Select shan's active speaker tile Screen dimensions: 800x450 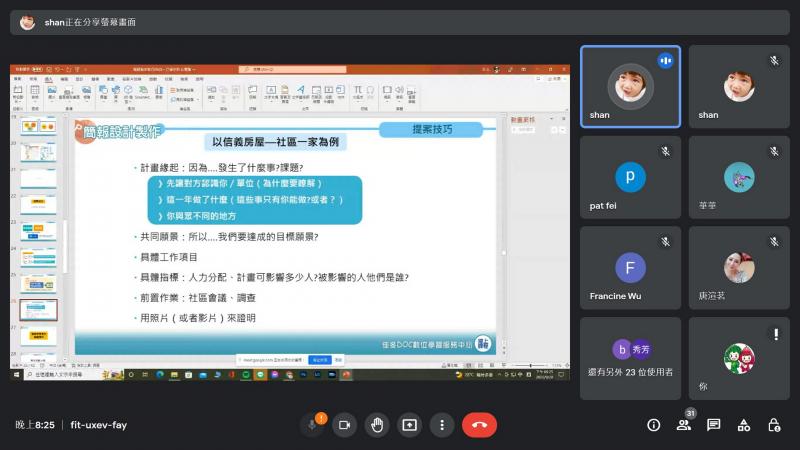[x=630, y=86]
